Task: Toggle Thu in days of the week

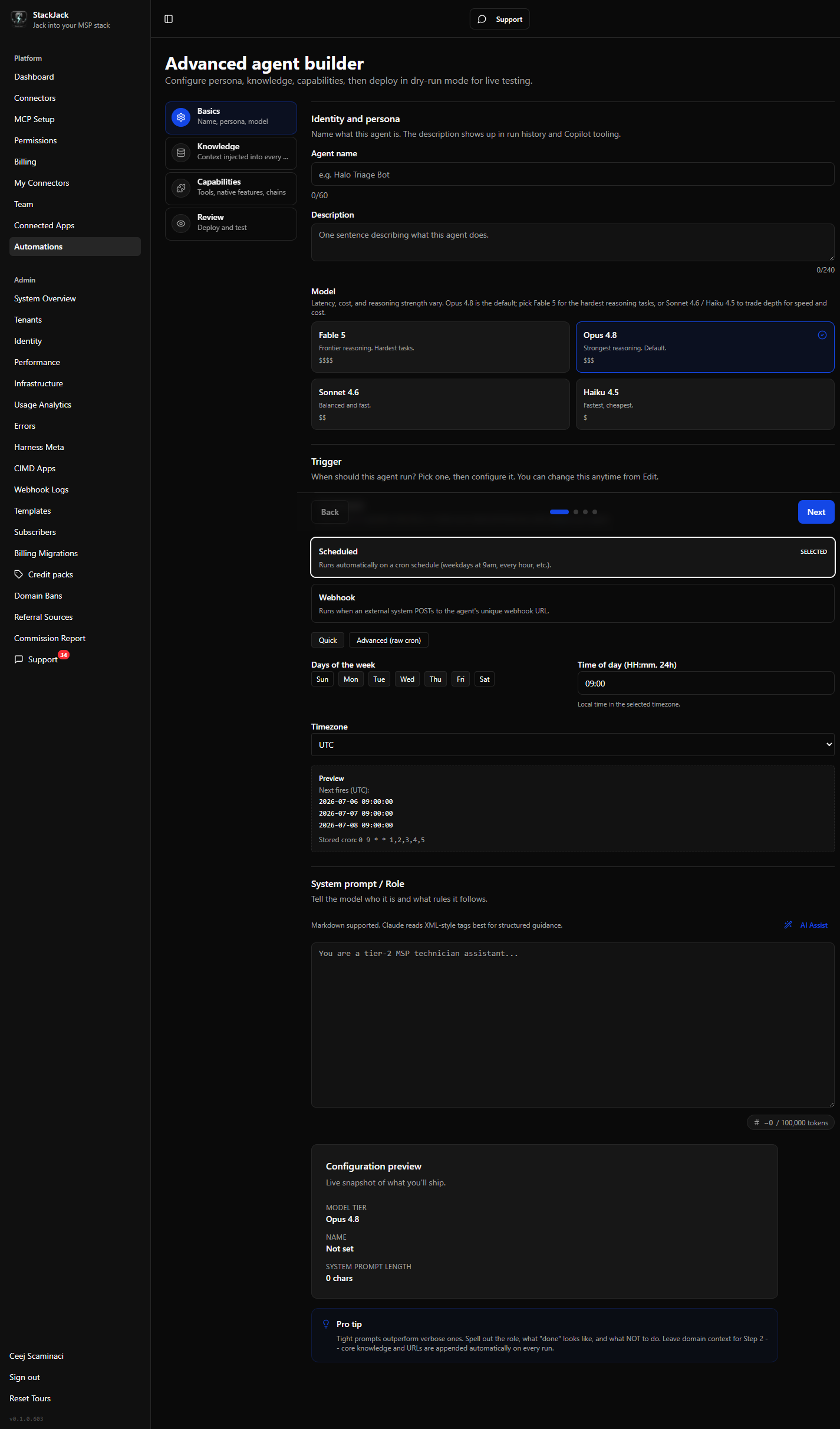Action: [x=436, y=679]
